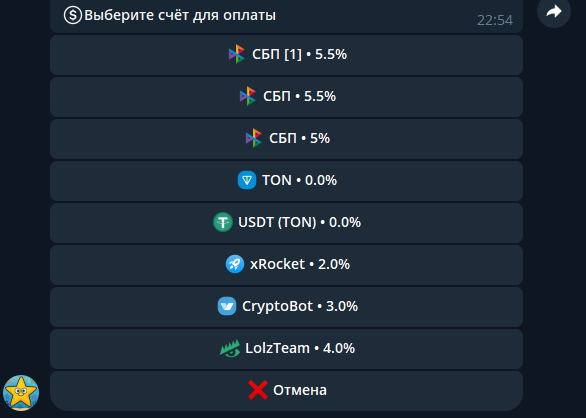586x418 pixels.
Task: Click the green USDT Tether coin icon
Action: coord(223,222)
